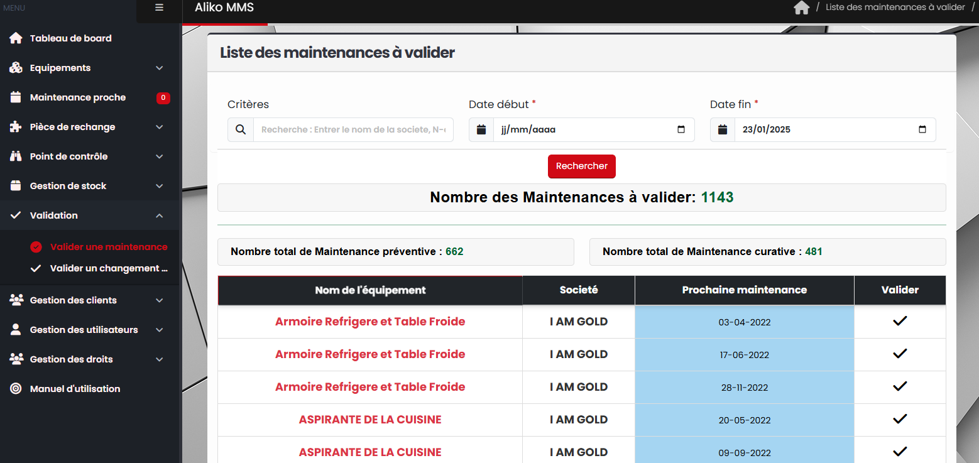This screenshot has height=463, width=979.
Task: Open first Armoire Refrigere et Table Froide link
Action: (x=370, y=322)
